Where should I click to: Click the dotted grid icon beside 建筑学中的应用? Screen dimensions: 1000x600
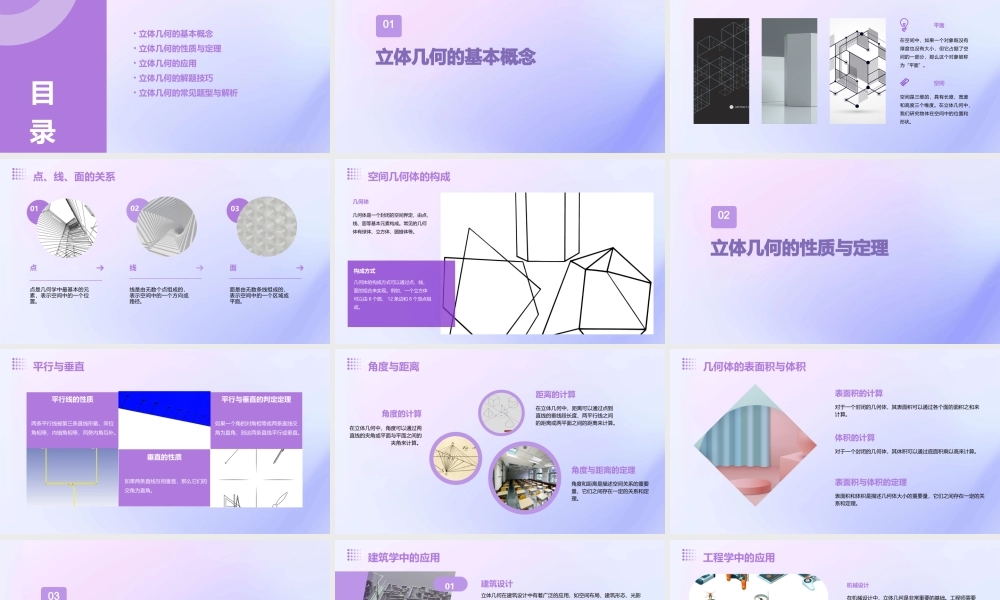click(354, 555)
